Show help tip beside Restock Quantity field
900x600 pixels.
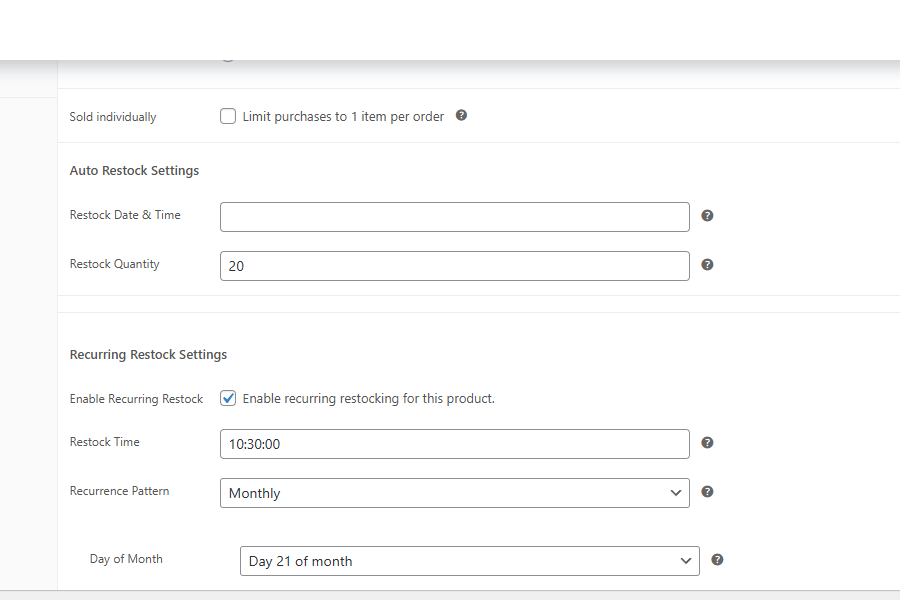pos(707,265)
